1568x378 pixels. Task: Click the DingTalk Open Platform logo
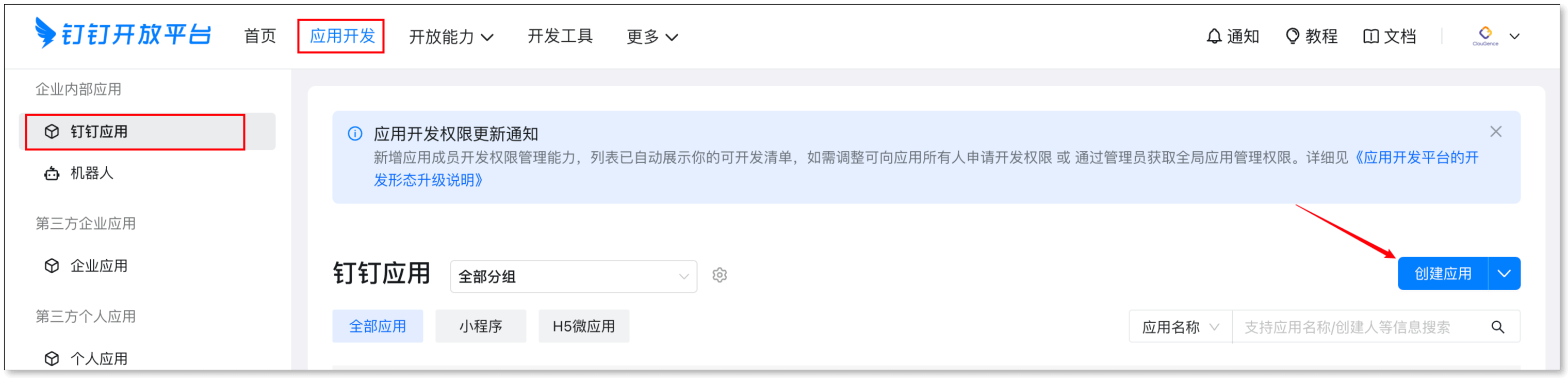123,34
